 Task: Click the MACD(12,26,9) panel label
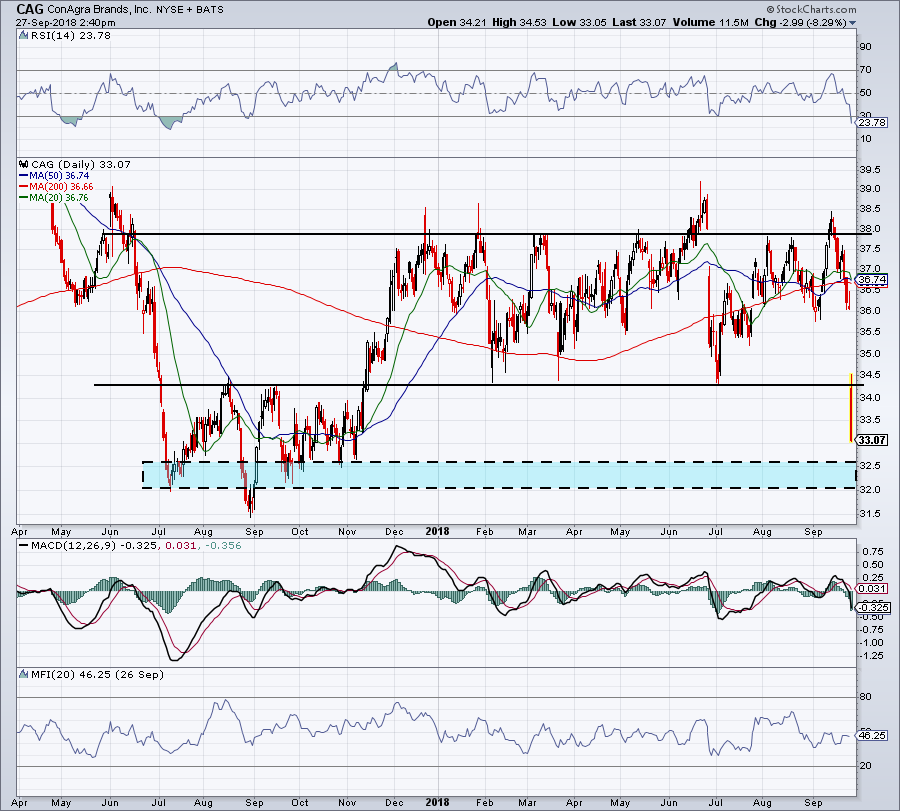pos(72,545)
